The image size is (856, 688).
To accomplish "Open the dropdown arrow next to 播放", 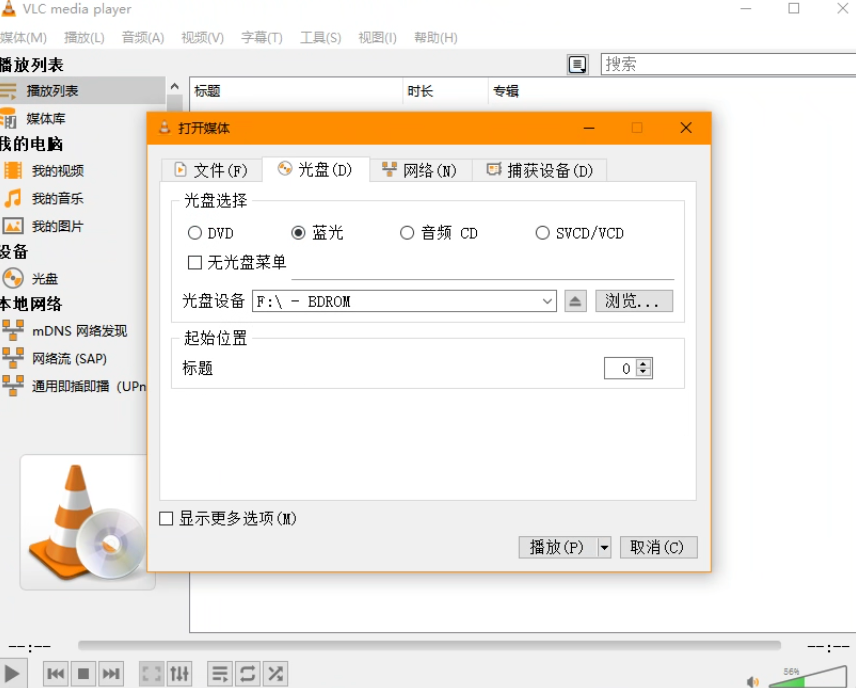I will (x=603, y=547).
